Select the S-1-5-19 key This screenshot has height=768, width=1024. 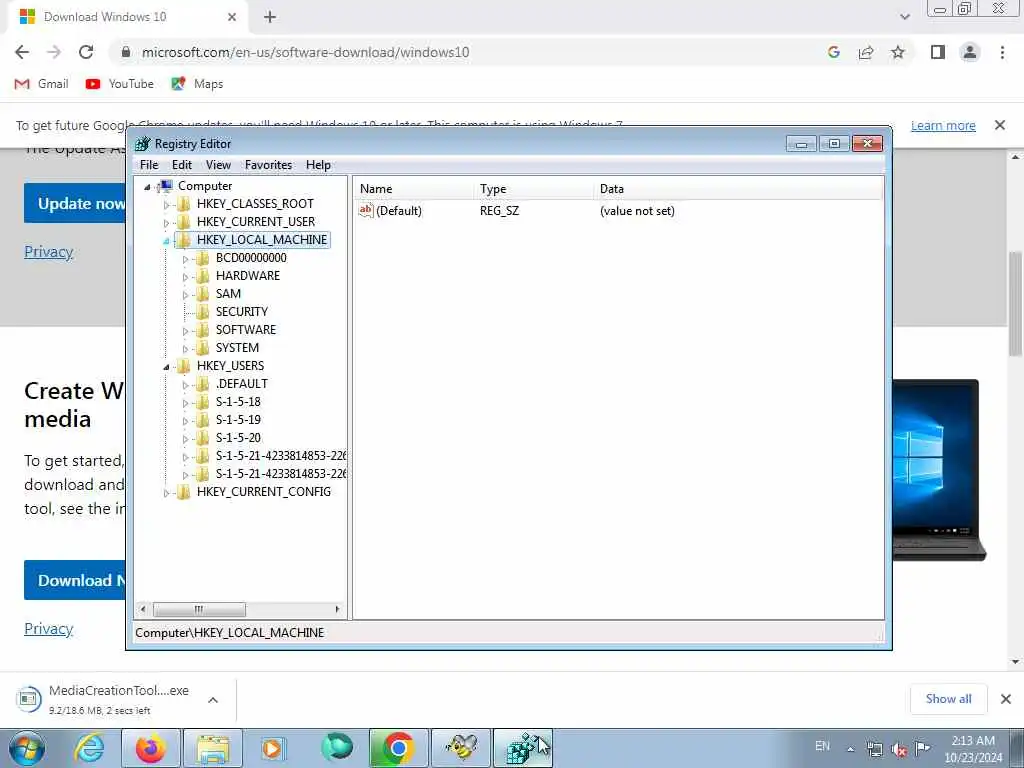(x=238, y=419)
